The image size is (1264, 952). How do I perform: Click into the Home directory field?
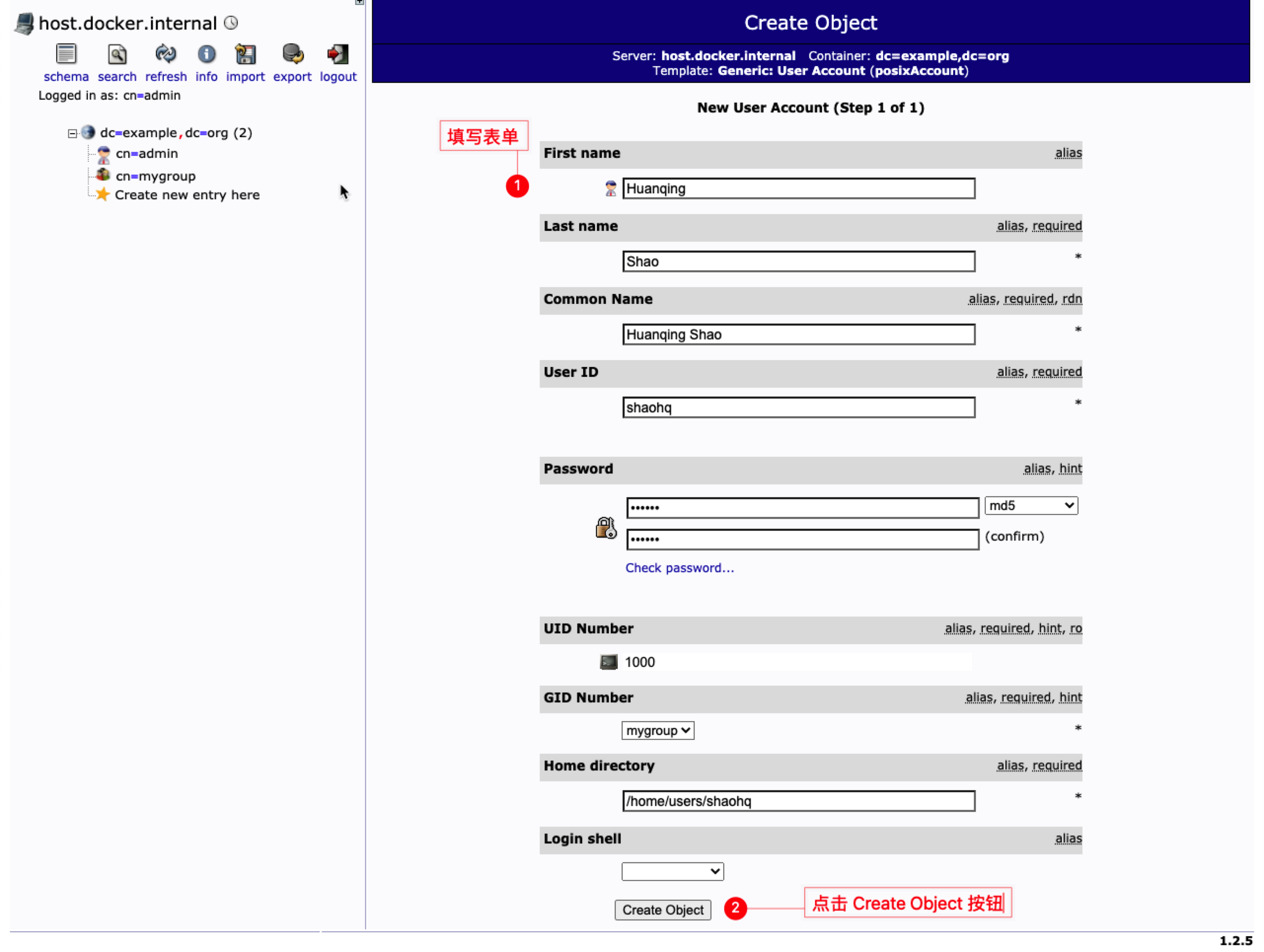coord(799,801)
